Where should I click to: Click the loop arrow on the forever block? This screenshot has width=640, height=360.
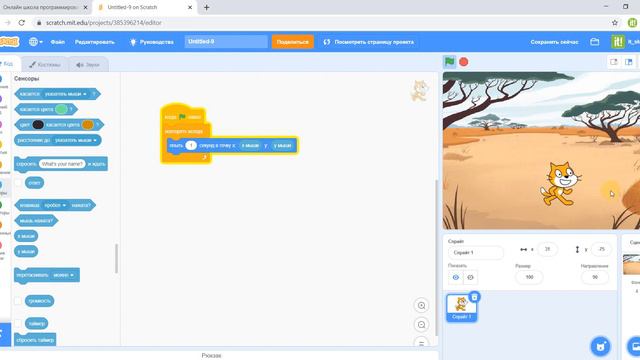[204, 157]
